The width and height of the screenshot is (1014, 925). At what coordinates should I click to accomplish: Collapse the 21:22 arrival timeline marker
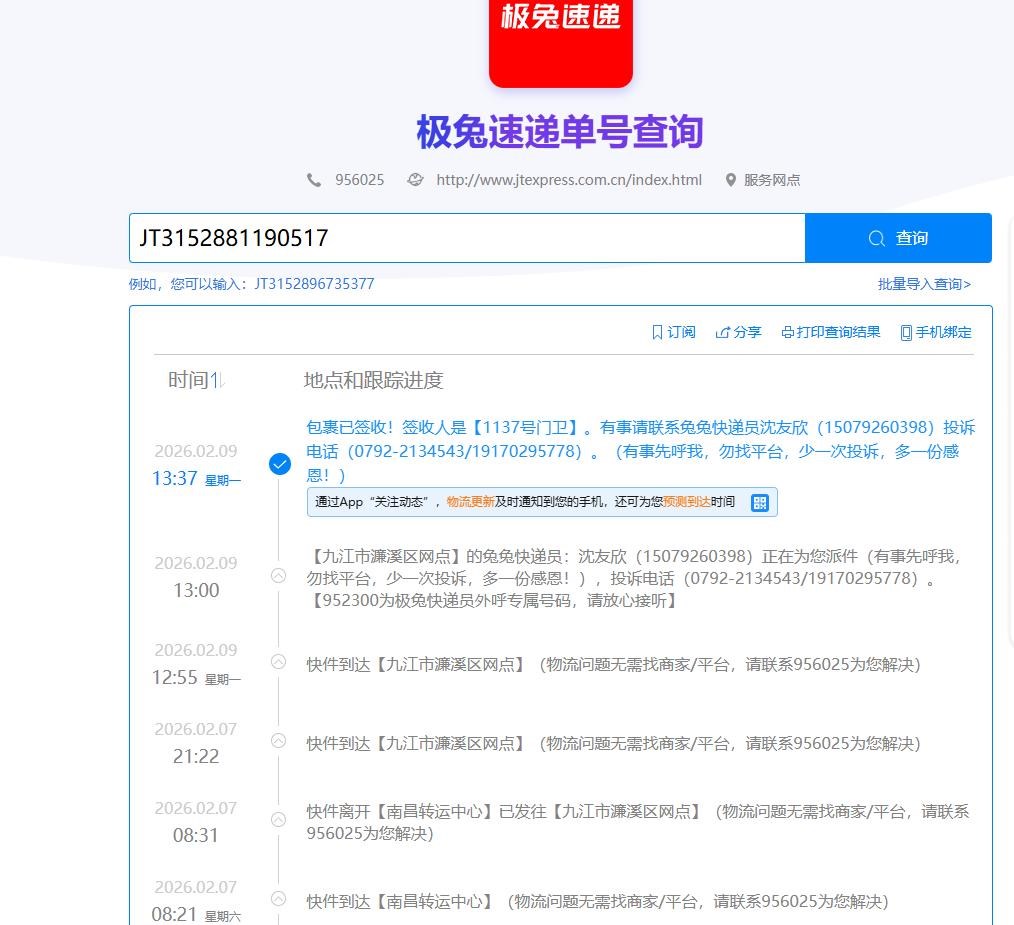pyautogui.click(x=279, y=741)
